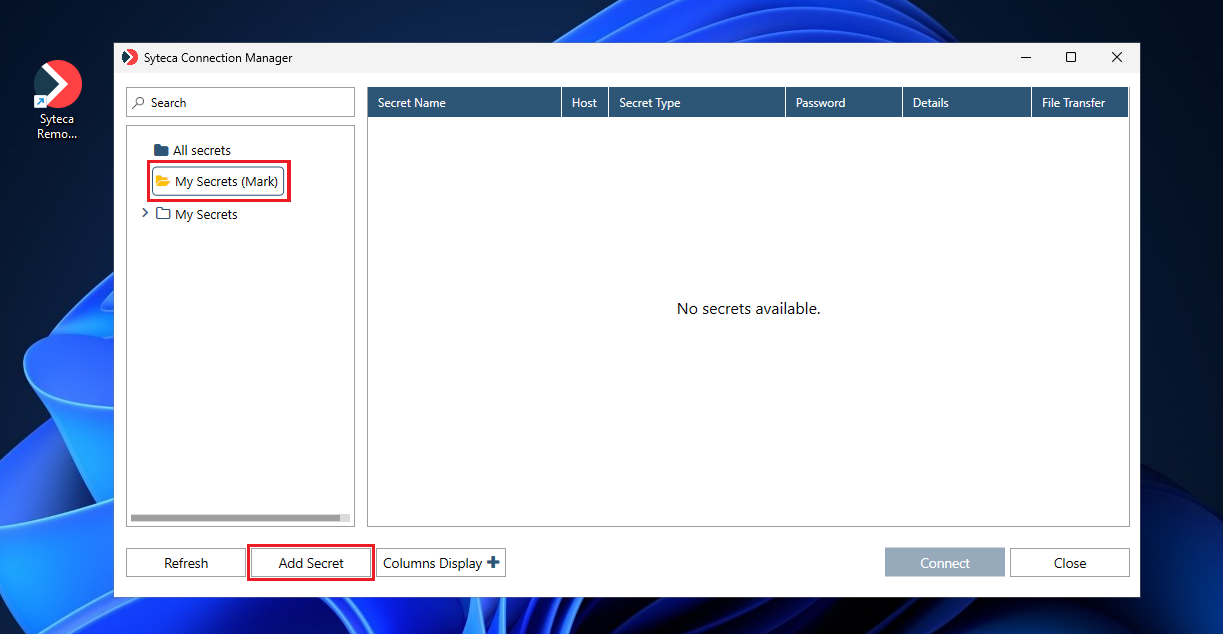Open the Syteca Remote desktop shortcut

pos(57,98)
